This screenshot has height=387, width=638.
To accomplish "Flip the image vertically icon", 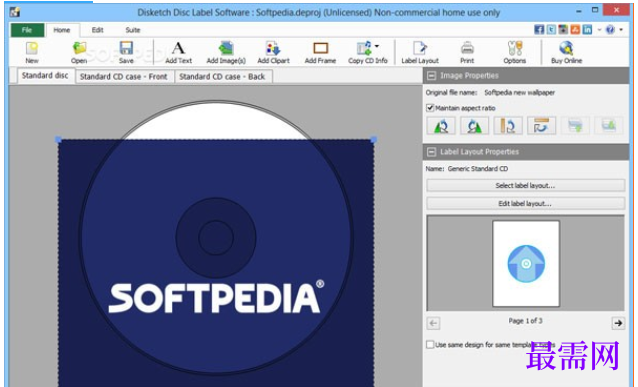I will [541, 126].
